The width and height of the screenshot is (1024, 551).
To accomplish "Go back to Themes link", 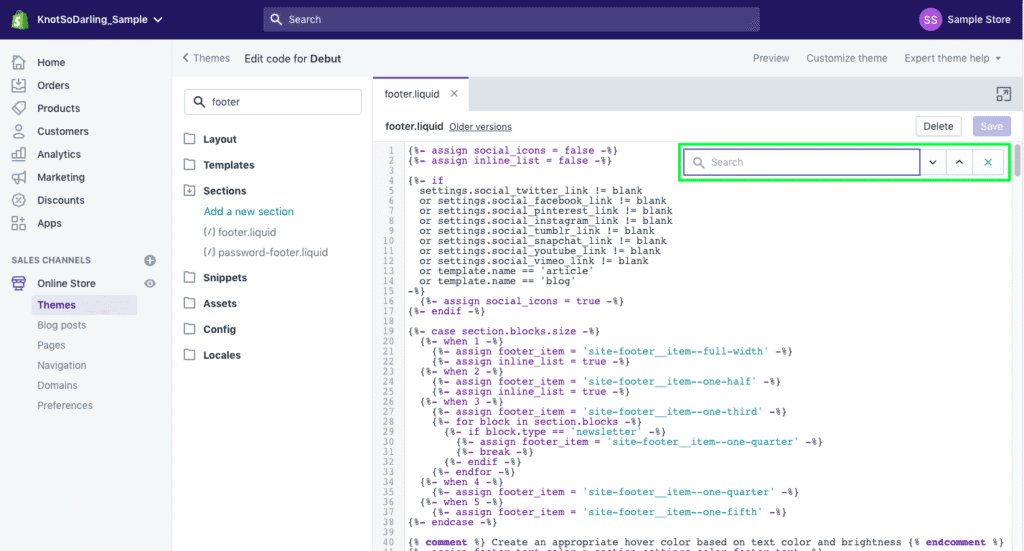I will 206,58.
